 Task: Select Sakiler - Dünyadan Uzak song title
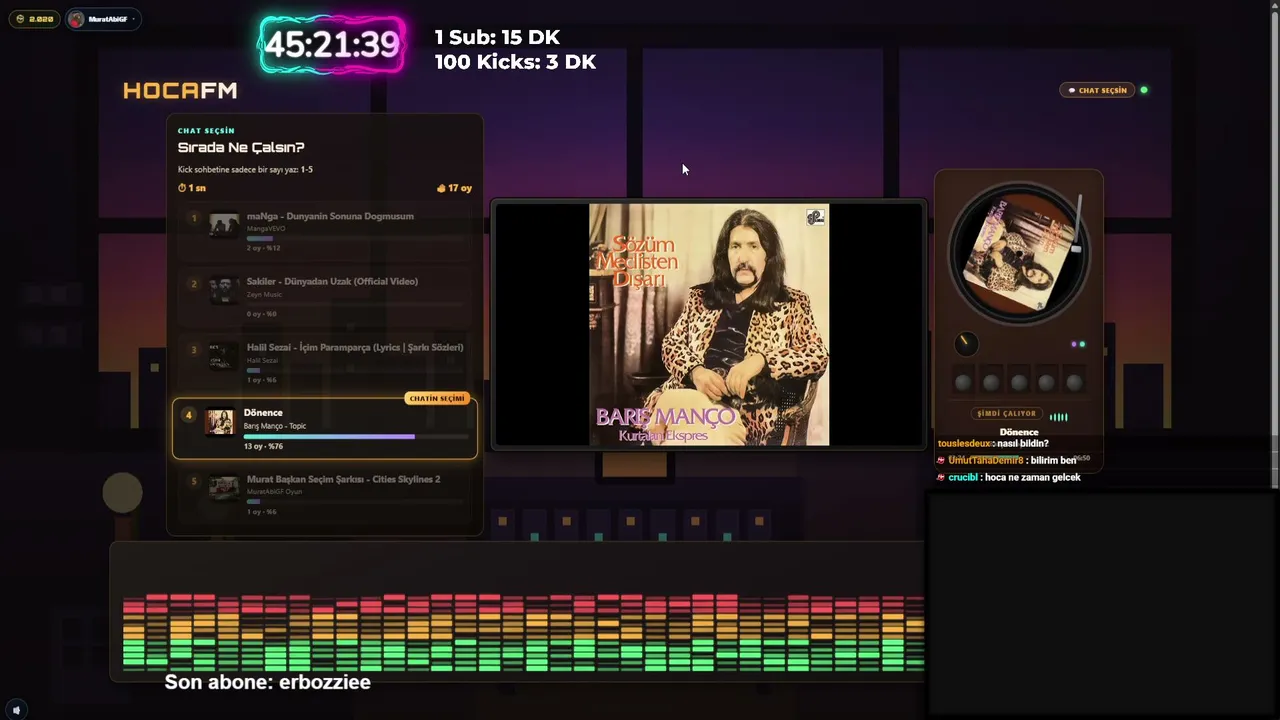pos(332,282)
